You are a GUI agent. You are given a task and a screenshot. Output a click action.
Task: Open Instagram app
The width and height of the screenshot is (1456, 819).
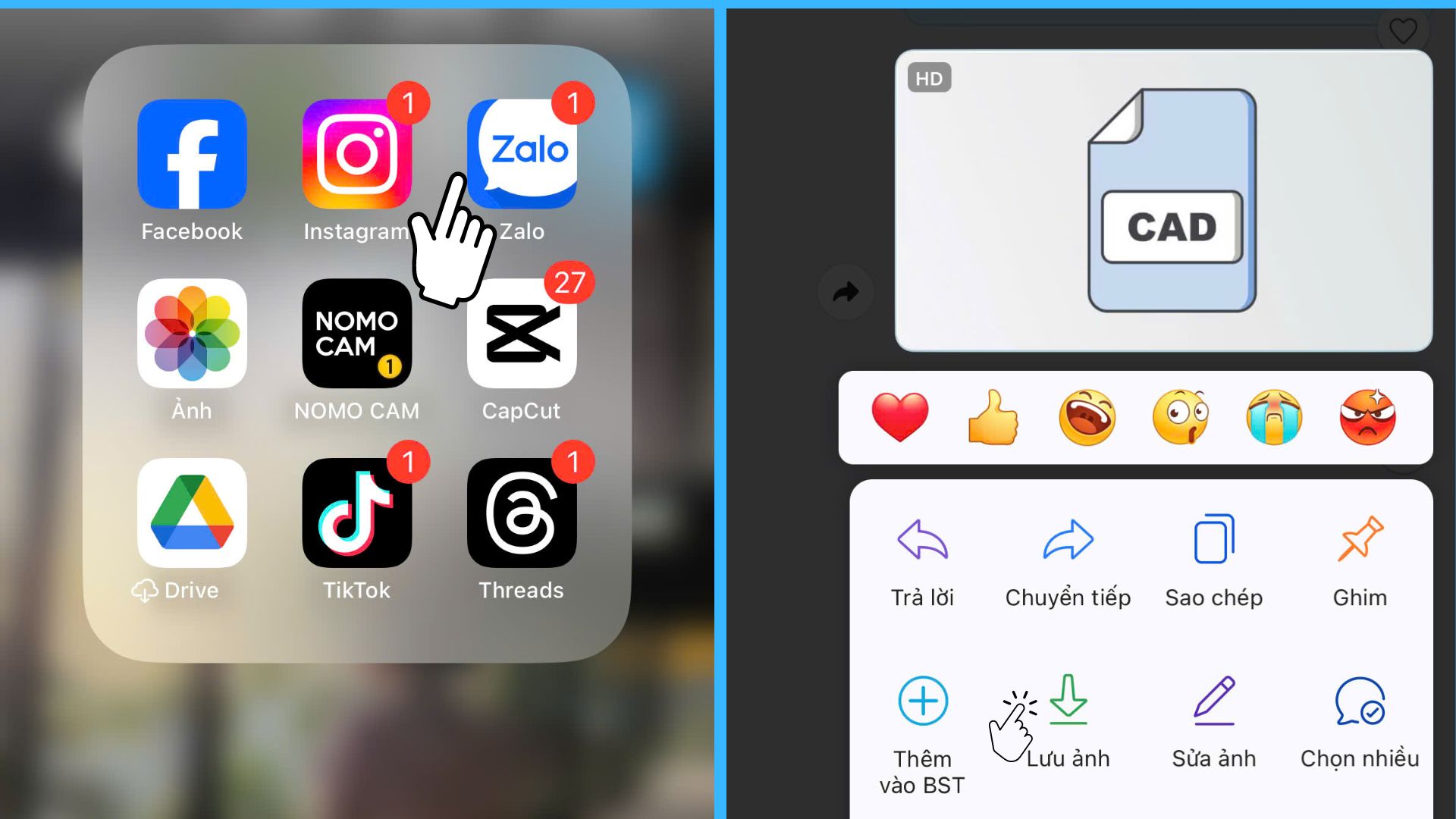pyautogui.click(x=356, y=156)
